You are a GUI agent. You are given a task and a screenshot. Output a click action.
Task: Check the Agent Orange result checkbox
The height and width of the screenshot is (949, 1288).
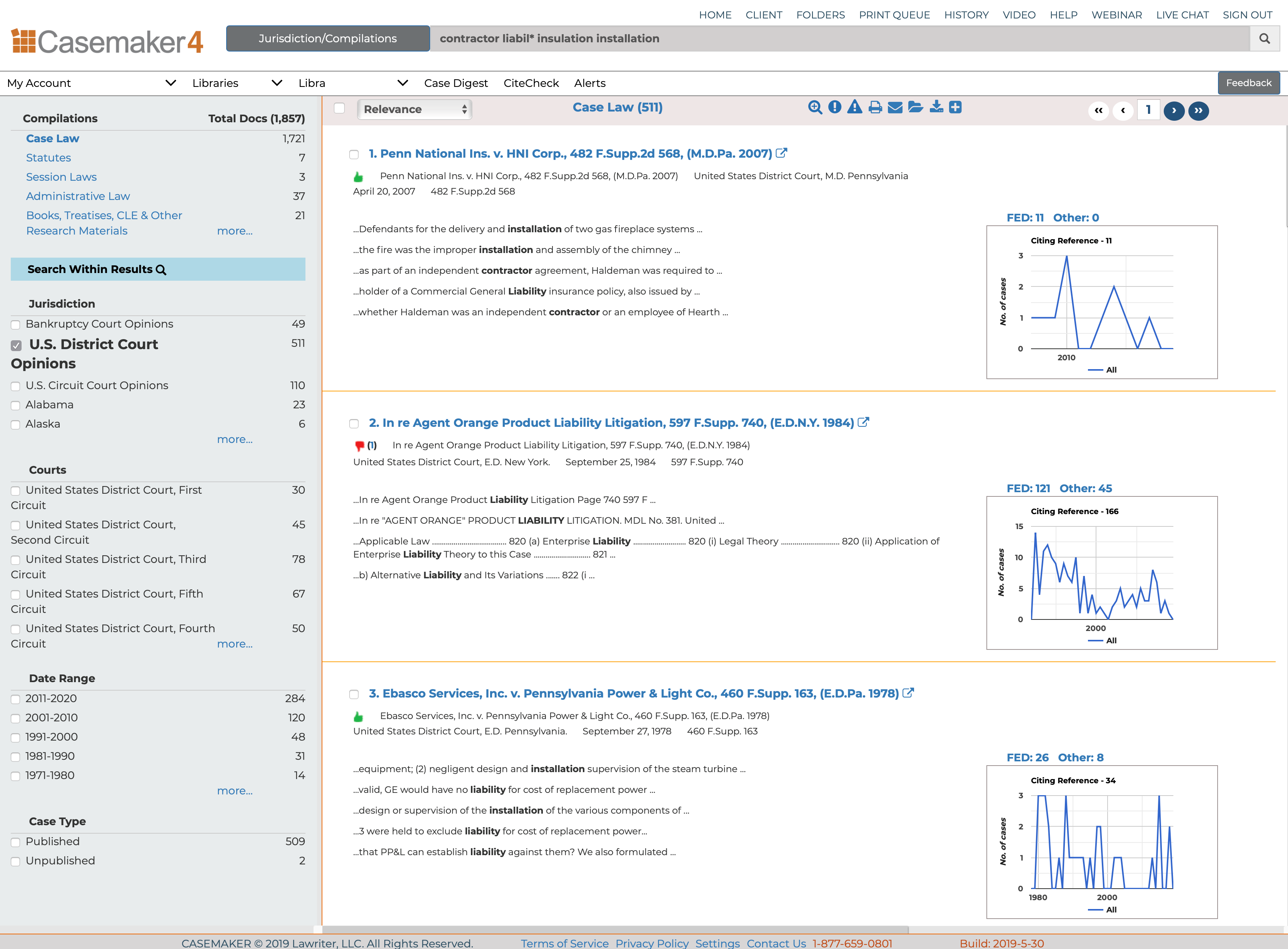354,424
